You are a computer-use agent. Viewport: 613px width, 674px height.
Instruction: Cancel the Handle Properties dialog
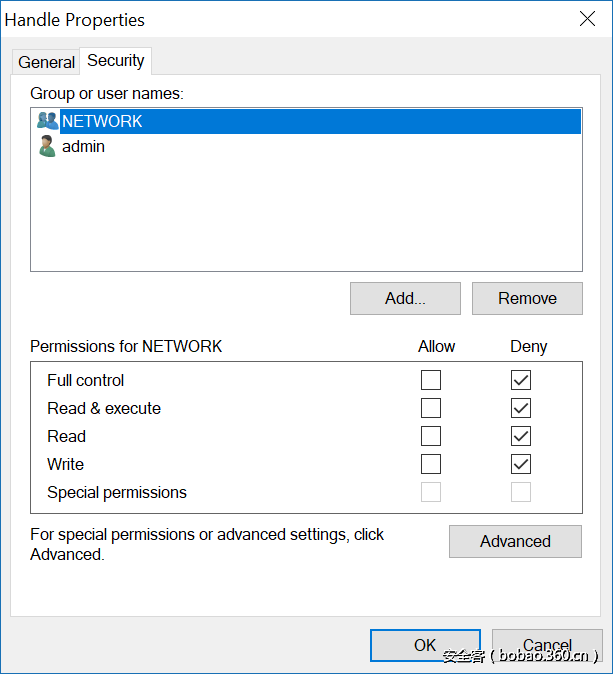click(547, 645)
